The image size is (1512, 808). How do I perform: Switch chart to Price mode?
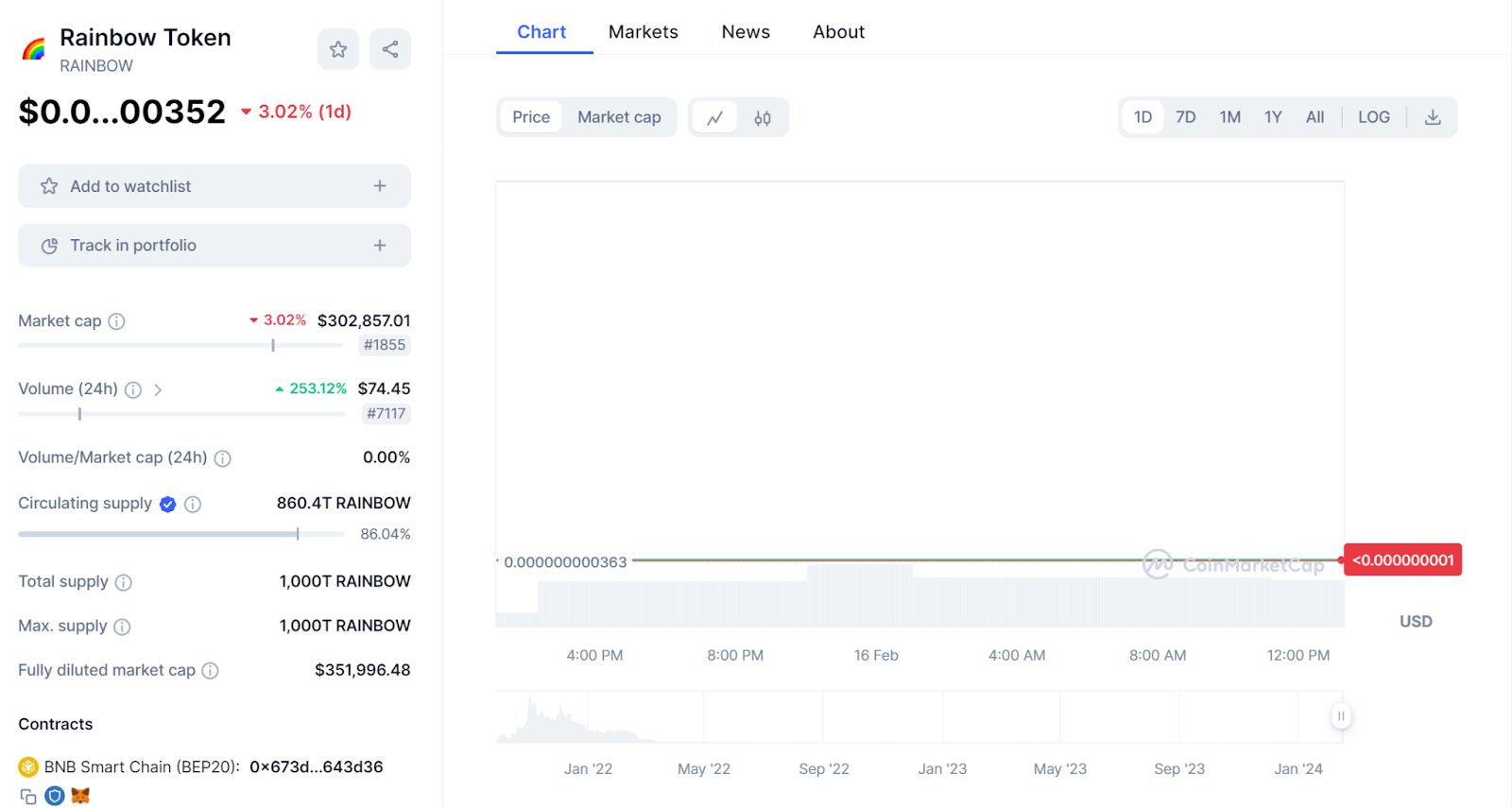point(531,117)
